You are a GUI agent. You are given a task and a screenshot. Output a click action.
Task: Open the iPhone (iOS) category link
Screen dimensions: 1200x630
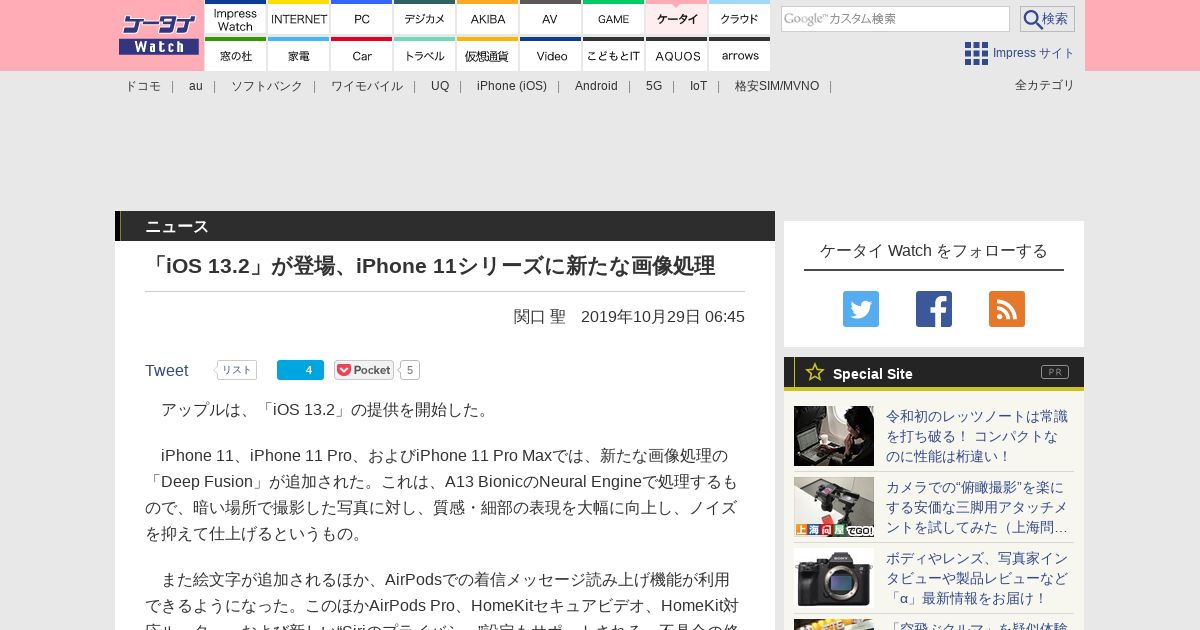pyautogui.click(x=512, y=86)
